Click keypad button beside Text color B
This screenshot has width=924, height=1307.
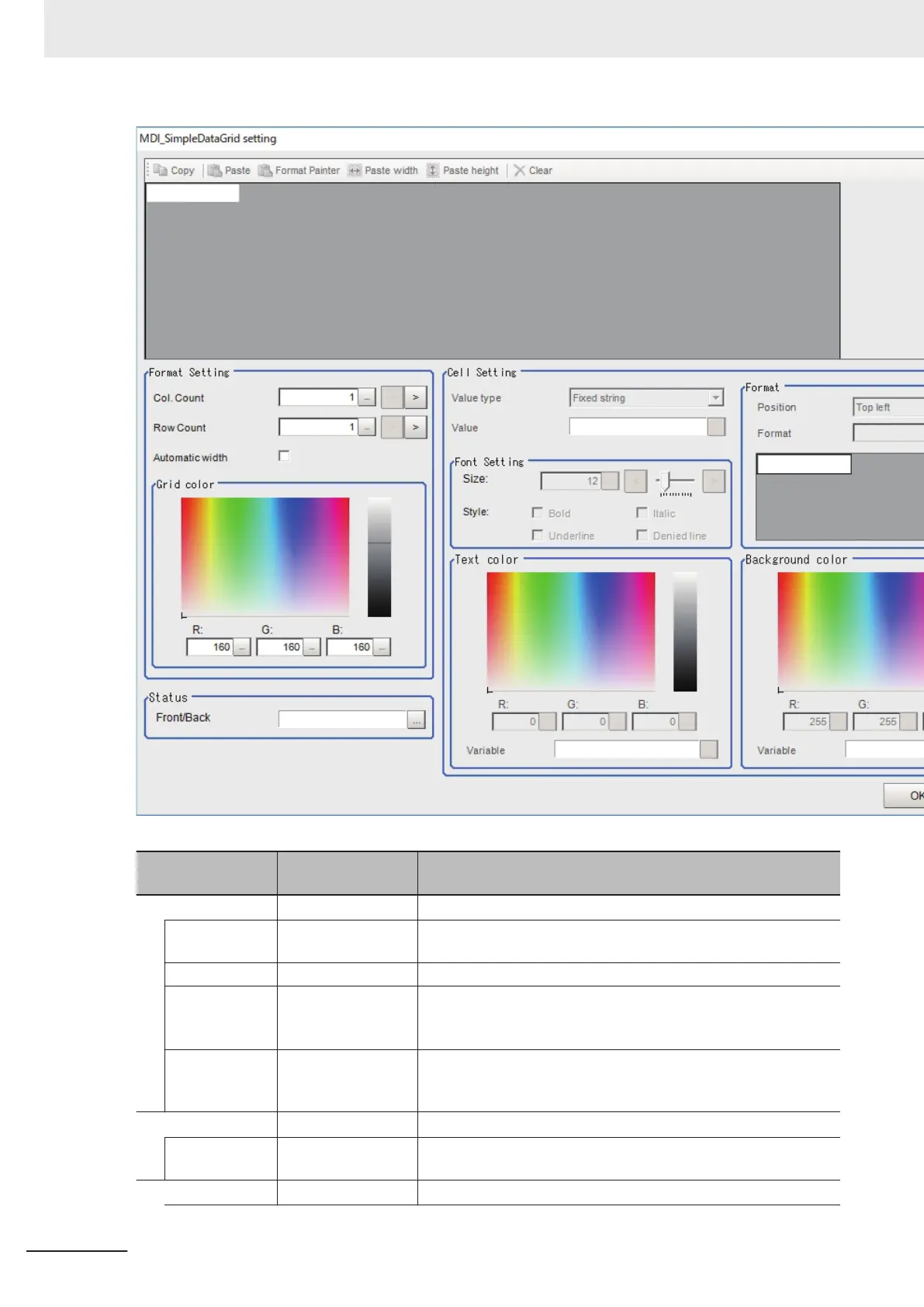tap(687, 722)
